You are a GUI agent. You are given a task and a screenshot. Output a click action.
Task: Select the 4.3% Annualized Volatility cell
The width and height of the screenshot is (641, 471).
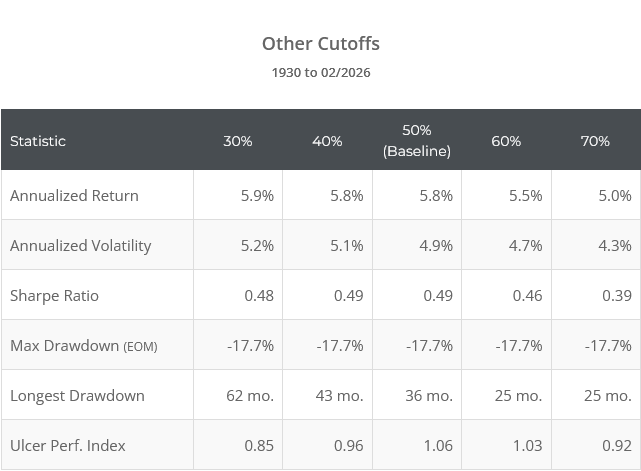coord(615,245)
